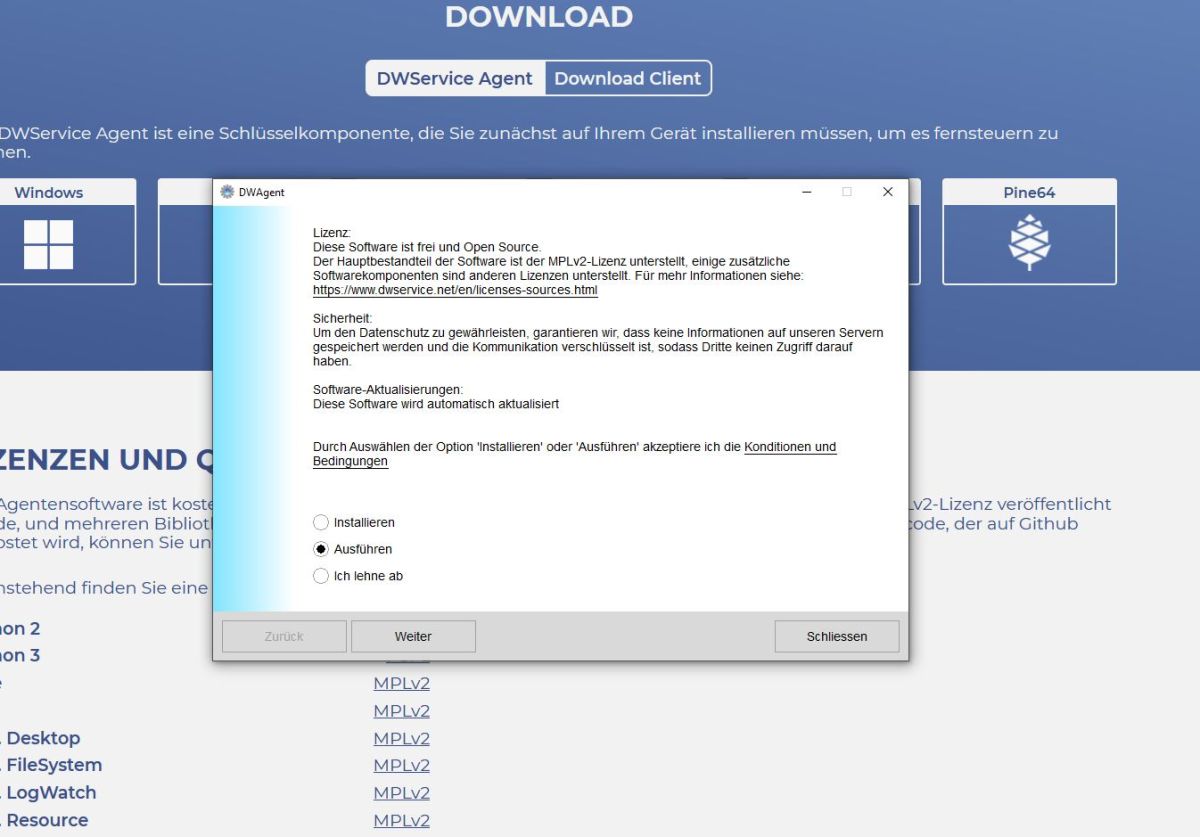Close the DWAgent dialog with the X
Image resolution: width=1200 pixels, height=837 pixels.
887,192
